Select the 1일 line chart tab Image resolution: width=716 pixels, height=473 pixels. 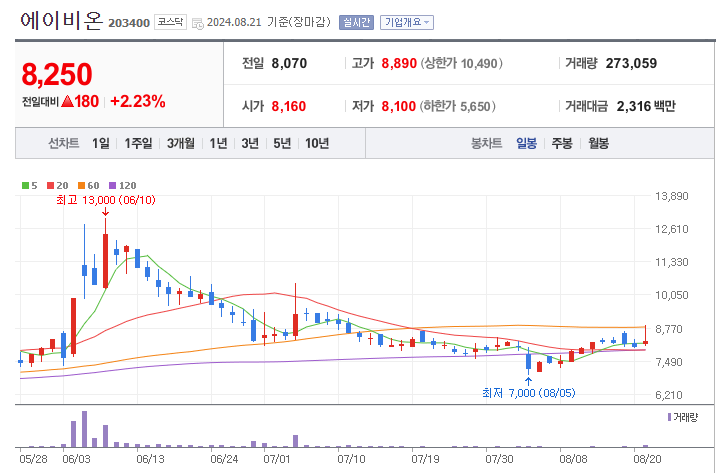pyautogui.click(x=101, y=143)
